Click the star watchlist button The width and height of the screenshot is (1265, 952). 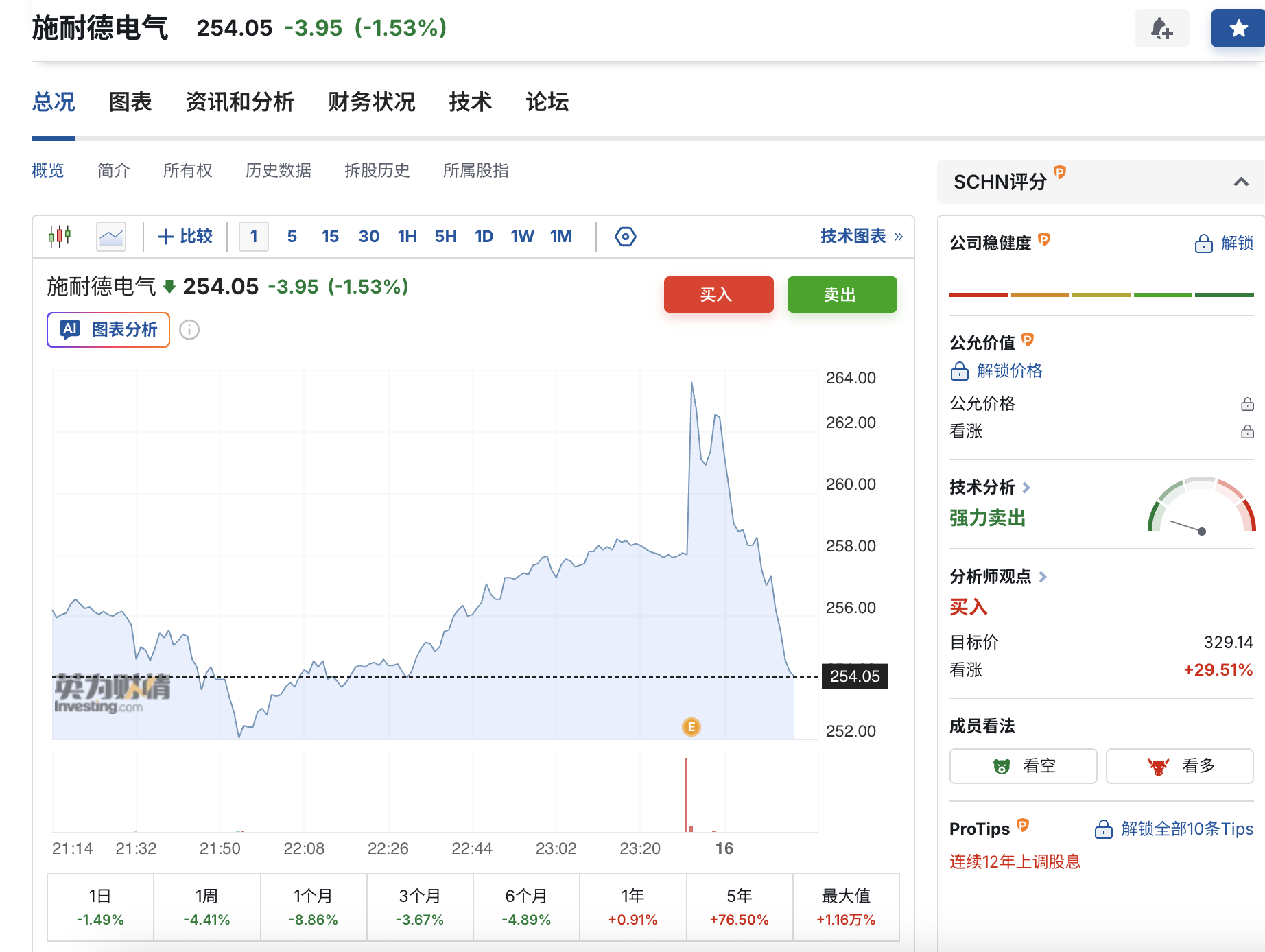(1238, 28)
